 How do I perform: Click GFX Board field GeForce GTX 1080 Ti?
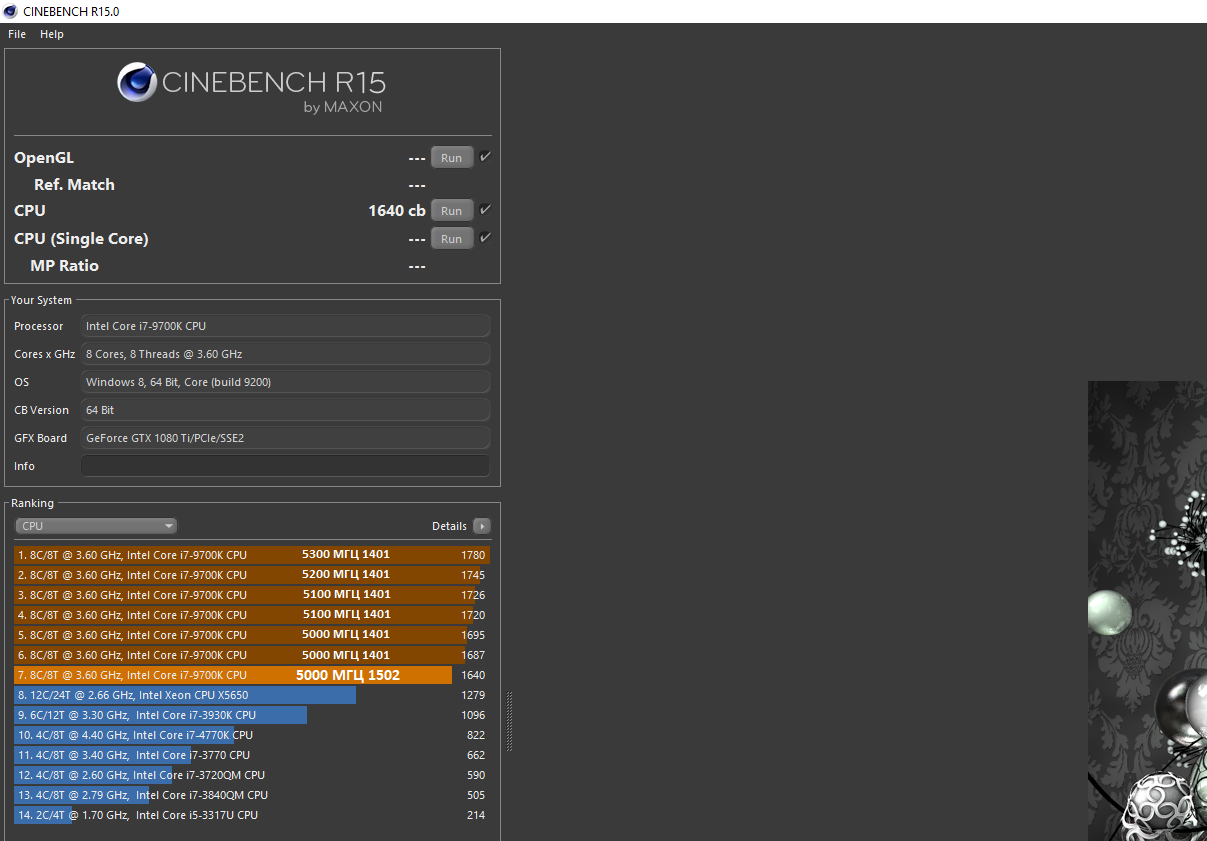pyautogui.click(x=286, y=438)
